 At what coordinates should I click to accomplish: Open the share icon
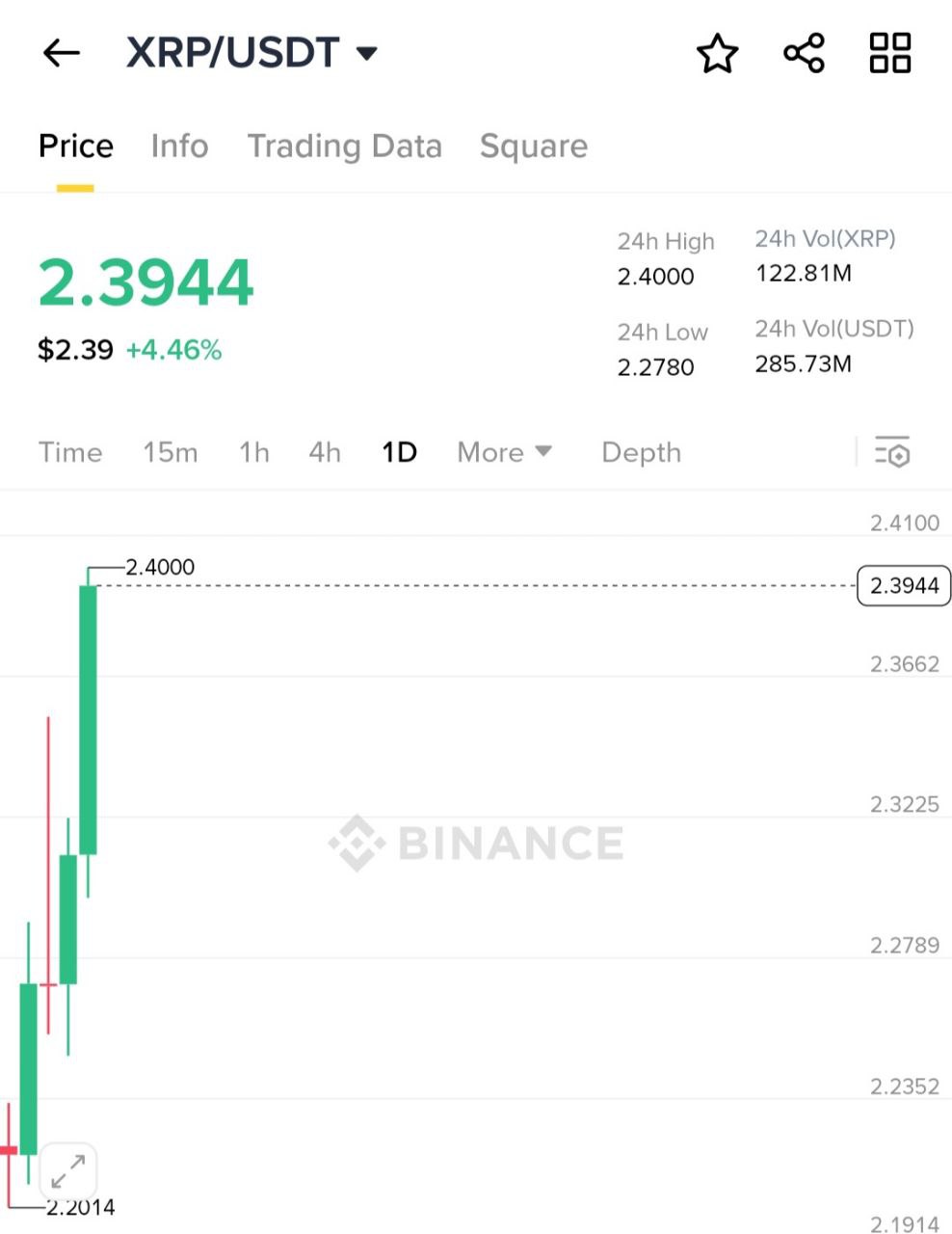click(804, 53)
